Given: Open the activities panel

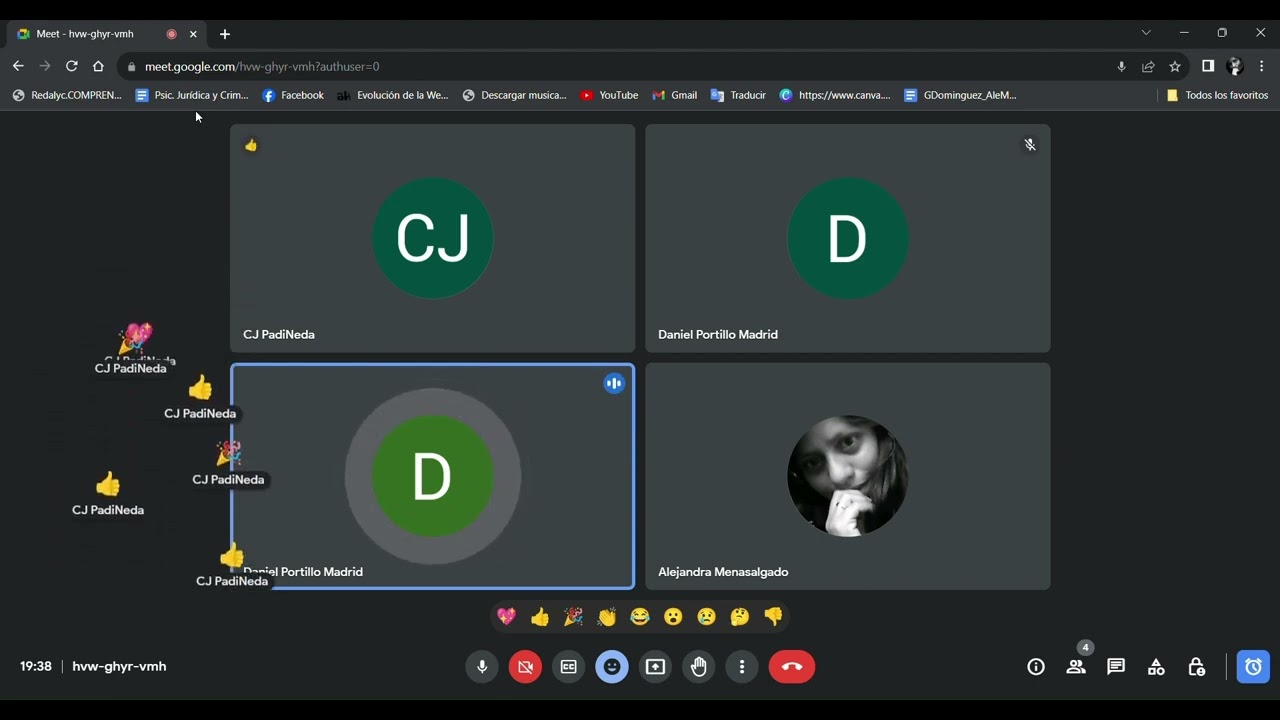Looking at the screenshot, I should (x=1156, y=667).
